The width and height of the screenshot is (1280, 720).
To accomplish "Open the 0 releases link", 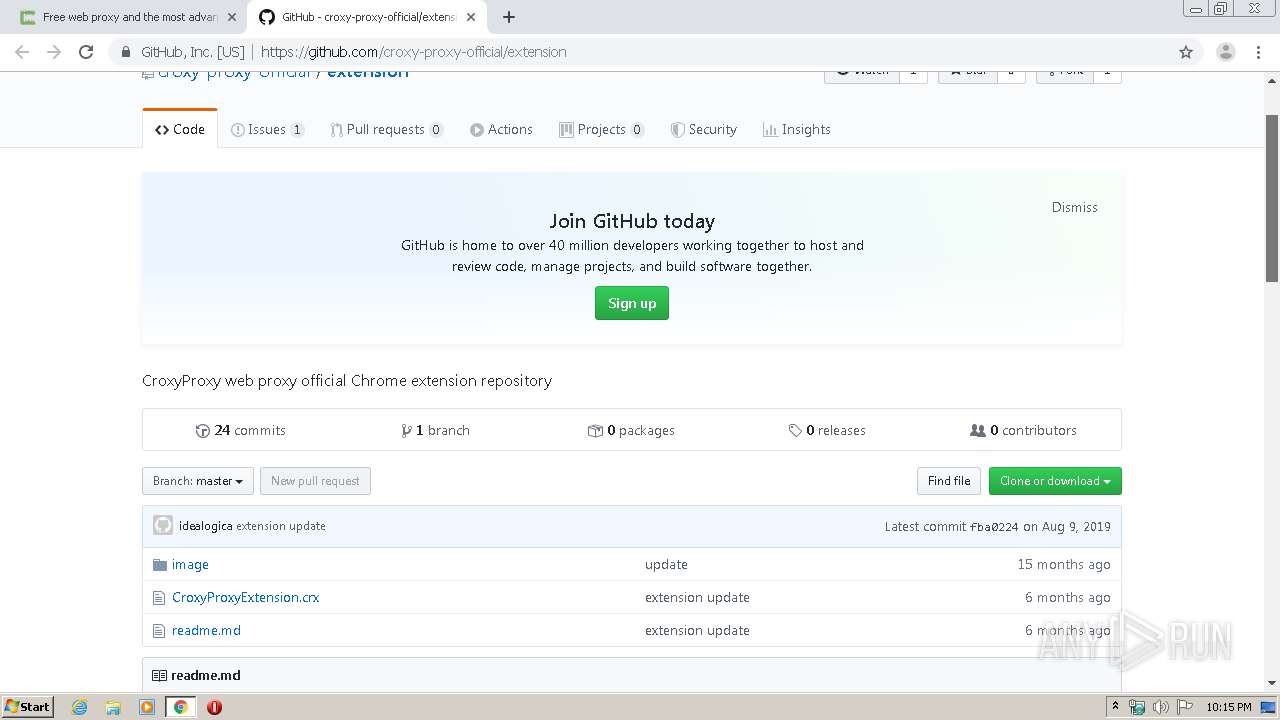I will pos(827,430).
